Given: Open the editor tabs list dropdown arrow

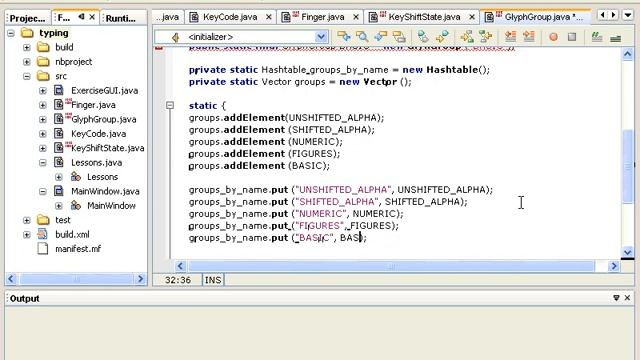Looking at the screenshot, I should 628,15.
